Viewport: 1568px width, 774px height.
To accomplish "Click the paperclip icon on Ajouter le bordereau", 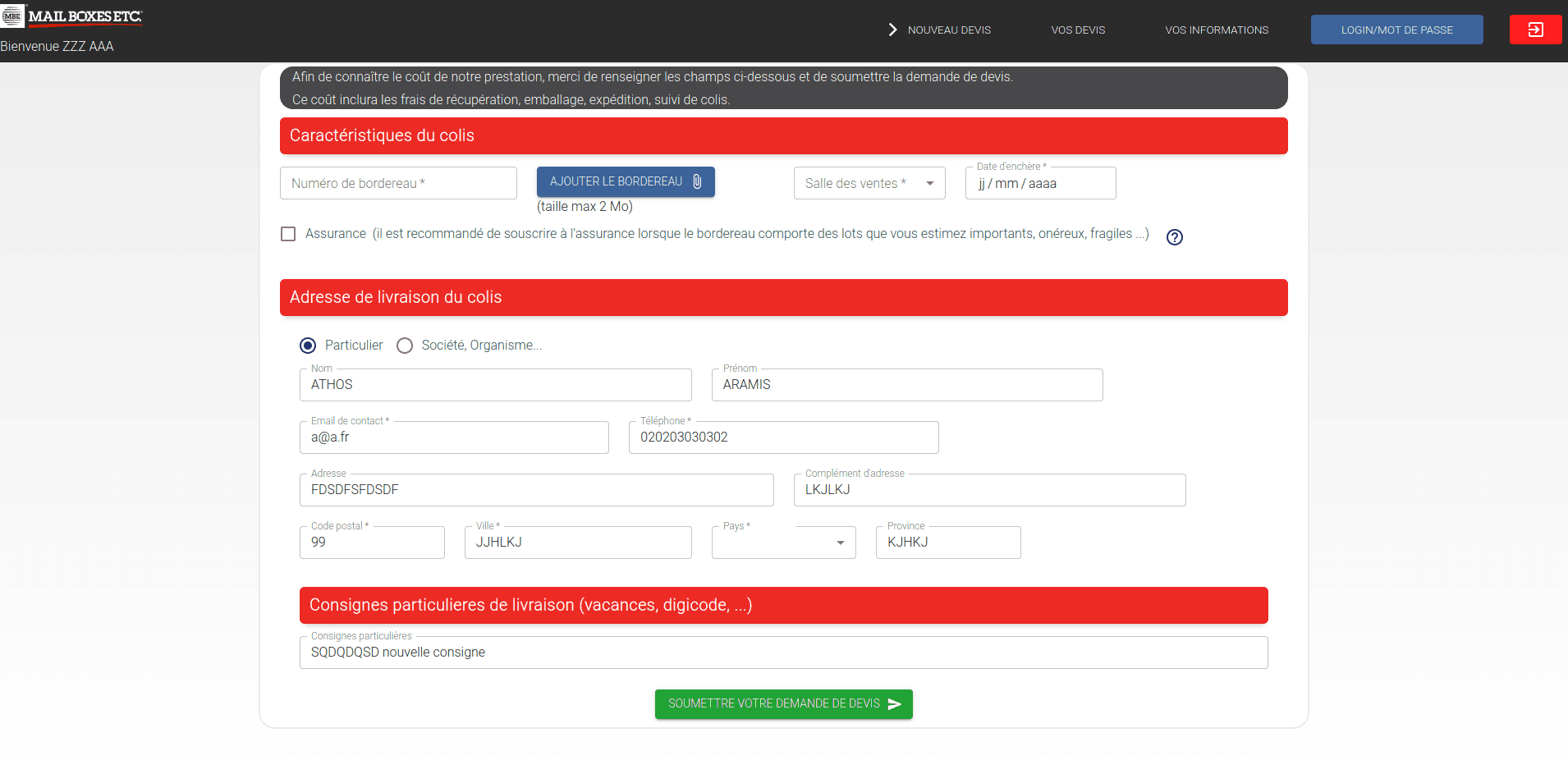I will [697, 181].
